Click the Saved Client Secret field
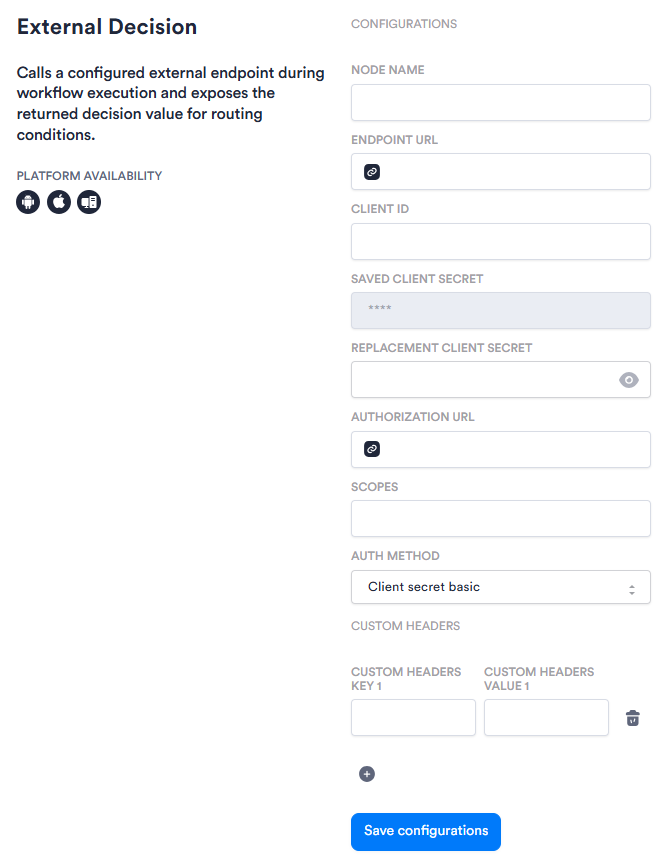 501,311
